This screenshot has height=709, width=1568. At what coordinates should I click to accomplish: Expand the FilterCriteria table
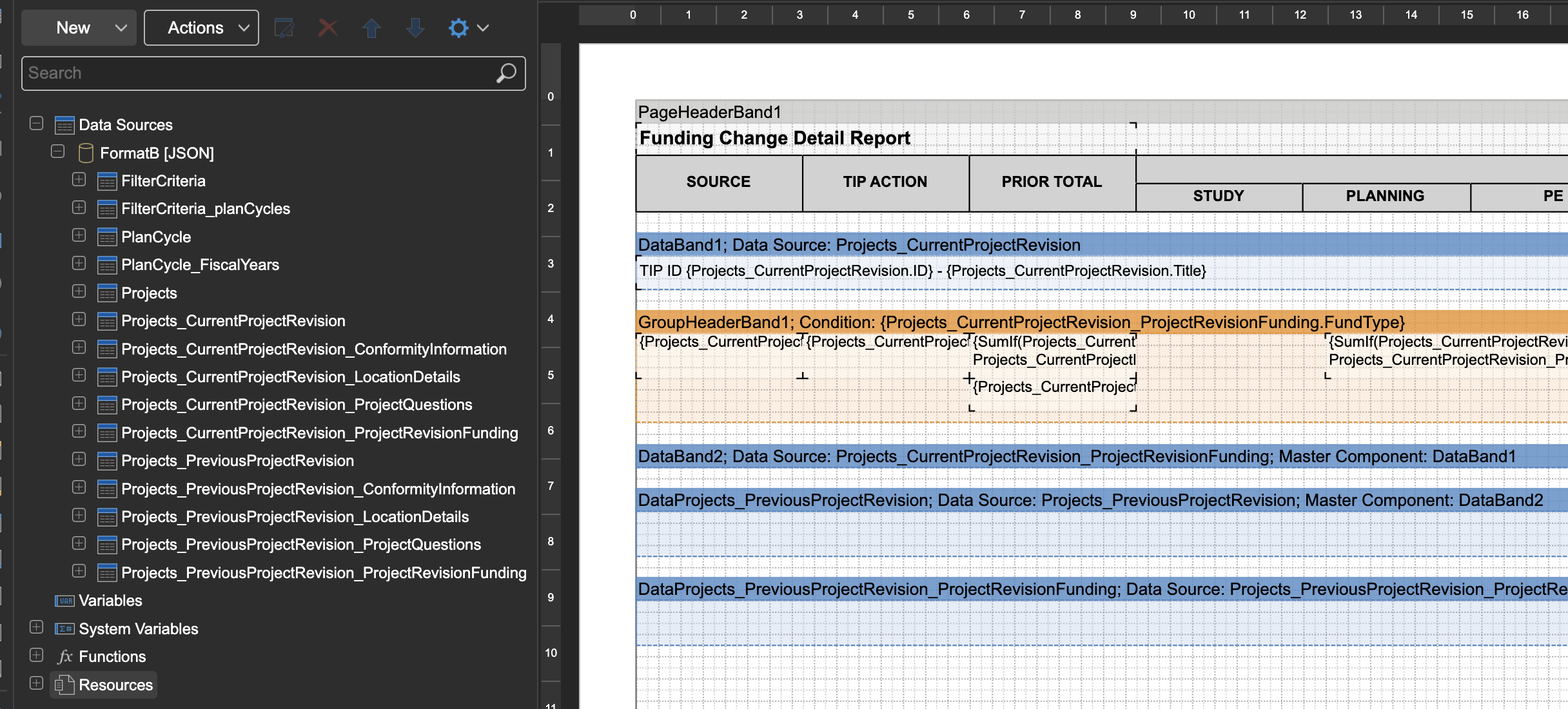tap(79, 179)
